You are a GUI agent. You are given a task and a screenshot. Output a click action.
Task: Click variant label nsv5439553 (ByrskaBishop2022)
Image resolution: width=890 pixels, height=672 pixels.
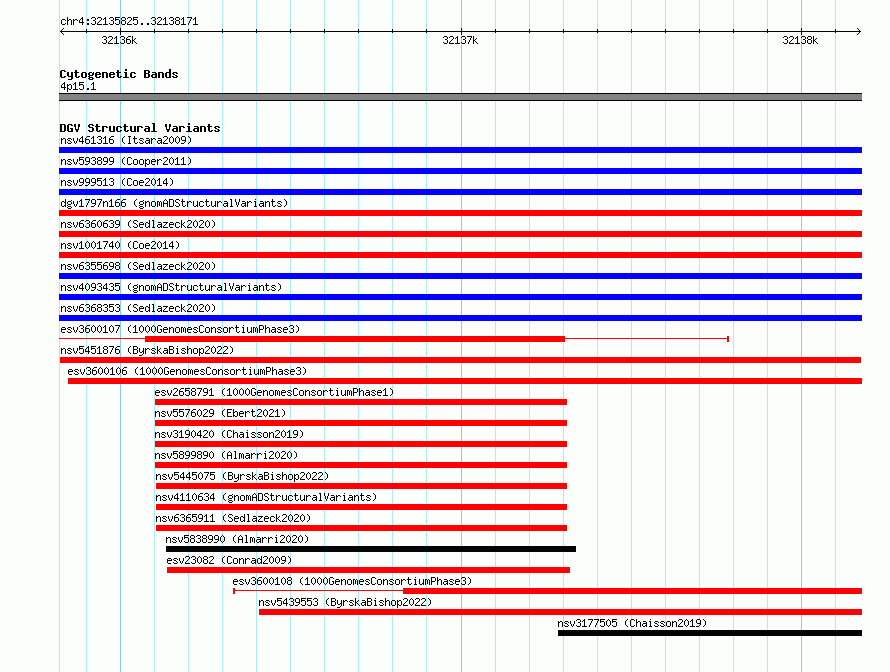(345, 602)
